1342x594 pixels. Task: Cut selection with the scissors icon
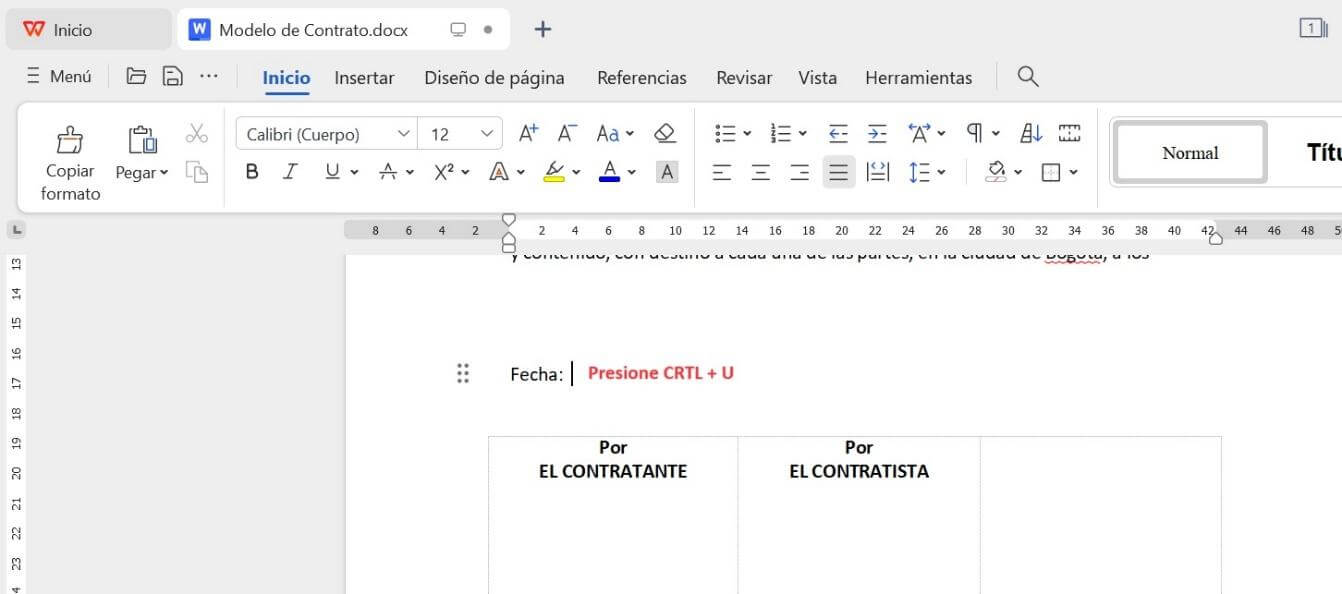(x=196, y=131)
